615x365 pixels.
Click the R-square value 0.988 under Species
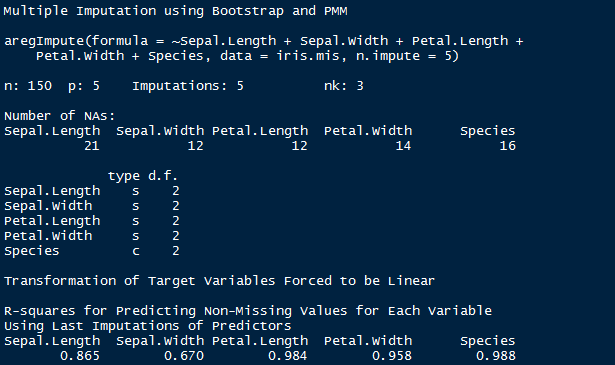click(496, 356)
